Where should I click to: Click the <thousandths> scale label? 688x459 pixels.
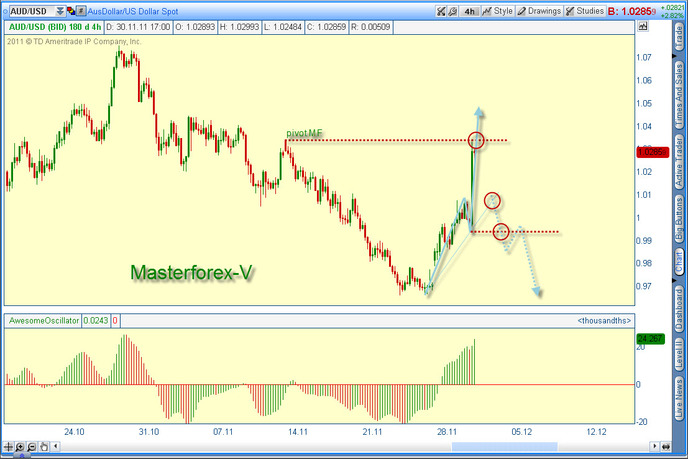click(604, 321)
